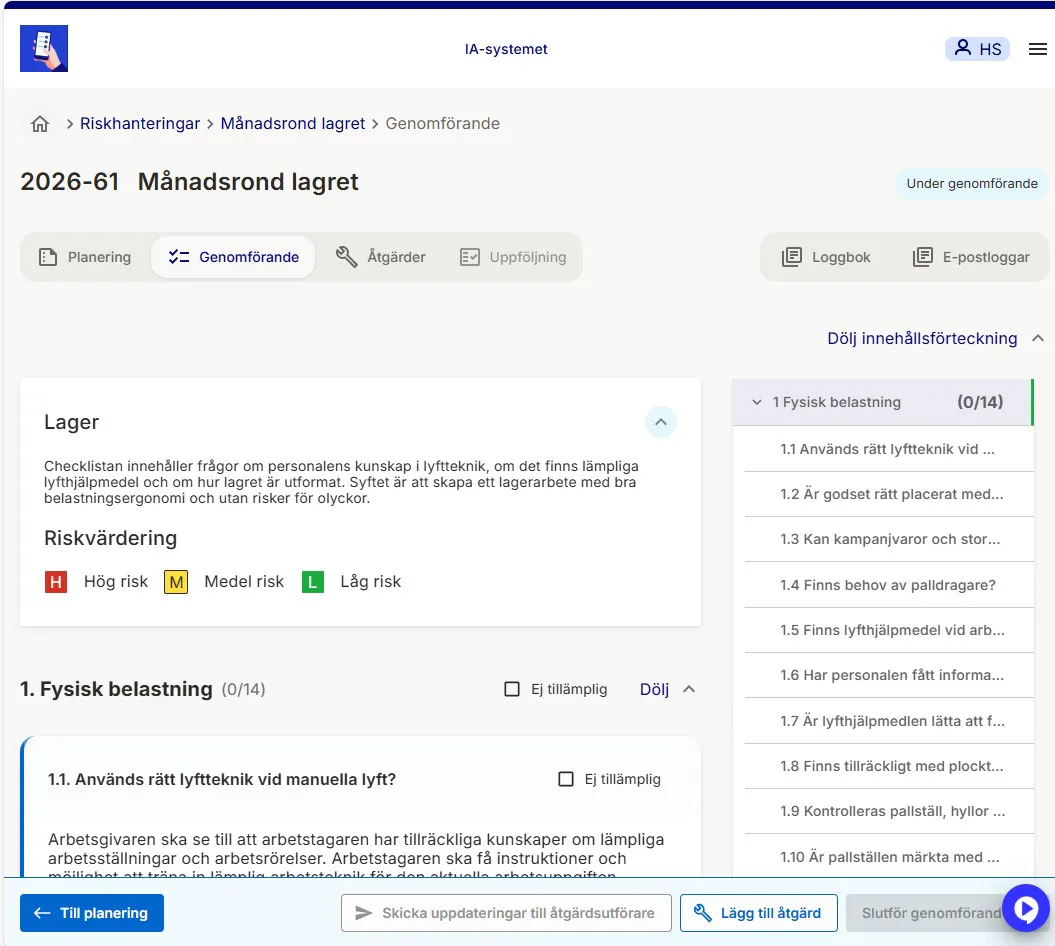Open the hamburger menu at top right
The image size is (1055, 946).
(1037, 48)
